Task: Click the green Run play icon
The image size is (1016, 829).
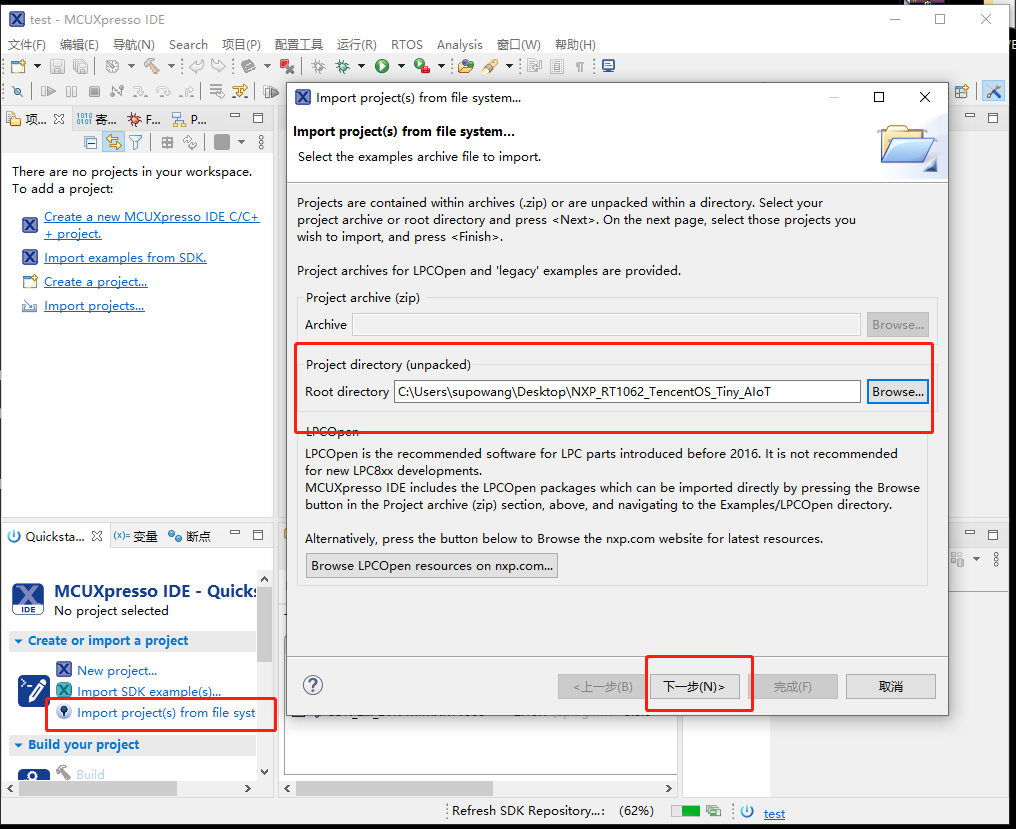Action: (x=382, y=66)
